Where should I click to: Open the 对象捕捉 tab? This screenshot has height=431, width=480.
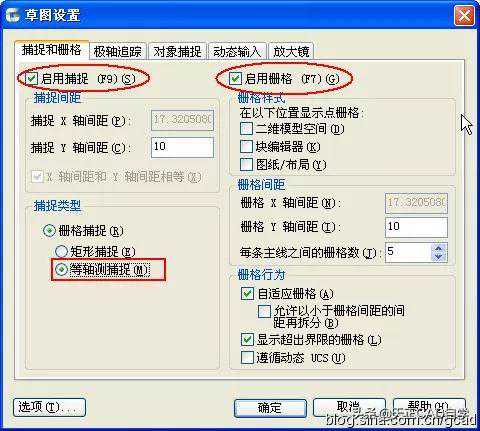pos(177,51)
